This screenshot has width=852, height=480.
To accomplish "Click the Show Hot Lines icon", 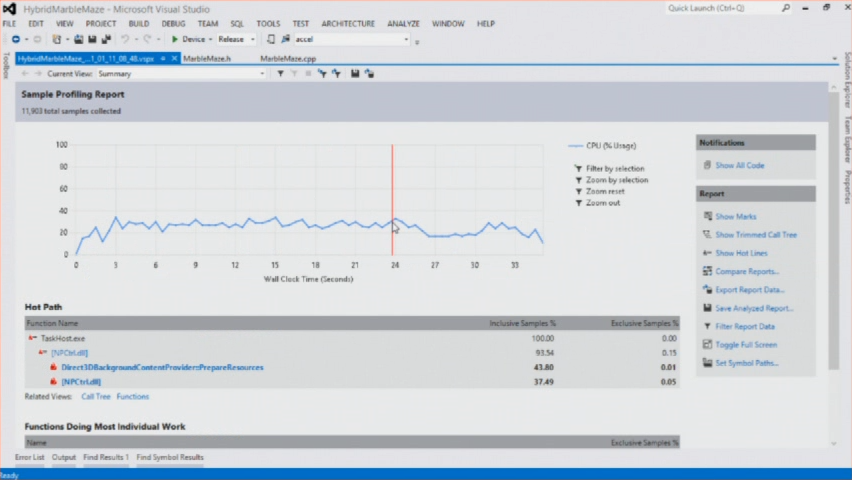I will point(707,253).
